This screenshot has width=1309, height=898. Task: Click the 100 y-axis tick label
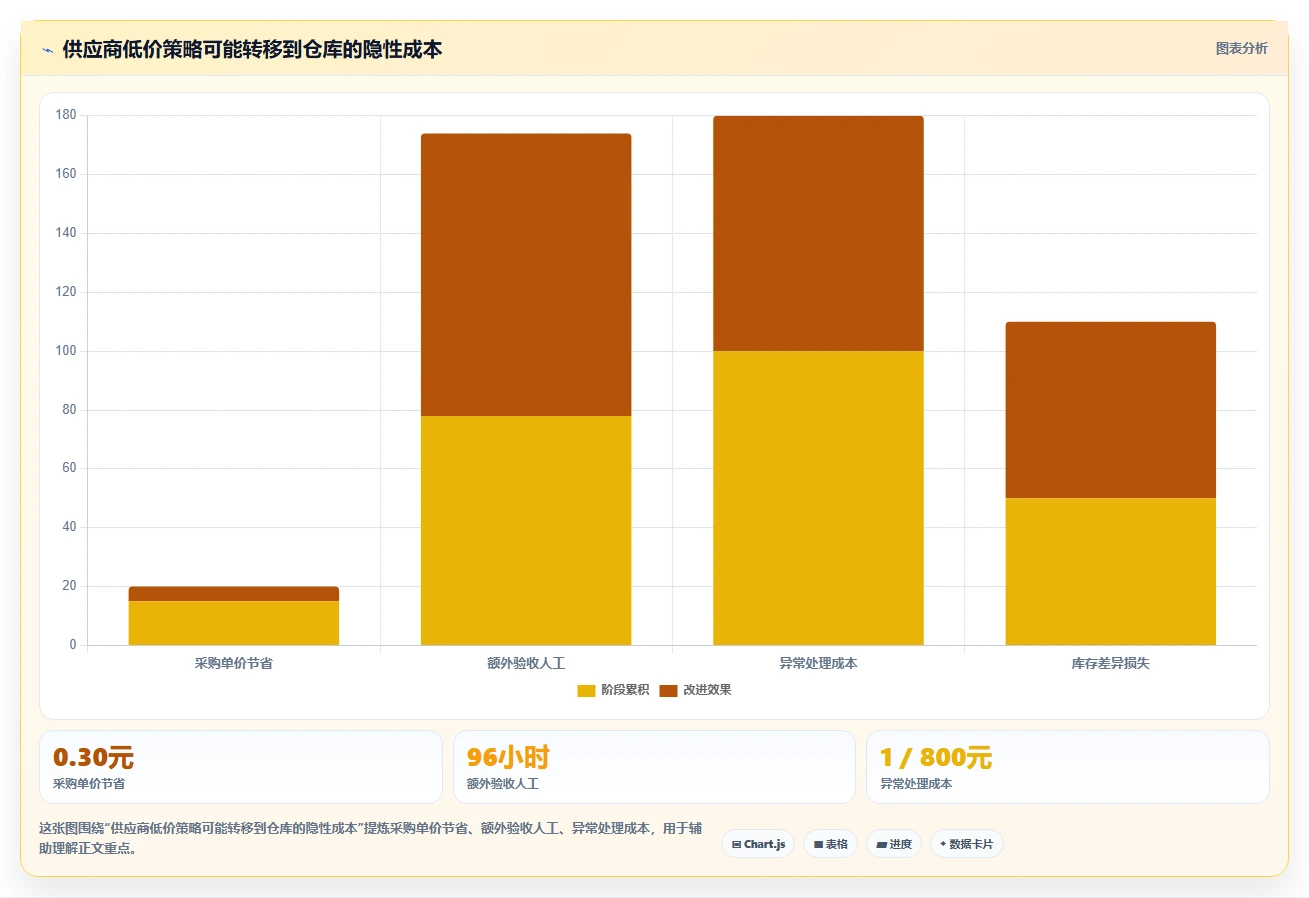pyautogui.click(x=66, y=351)
